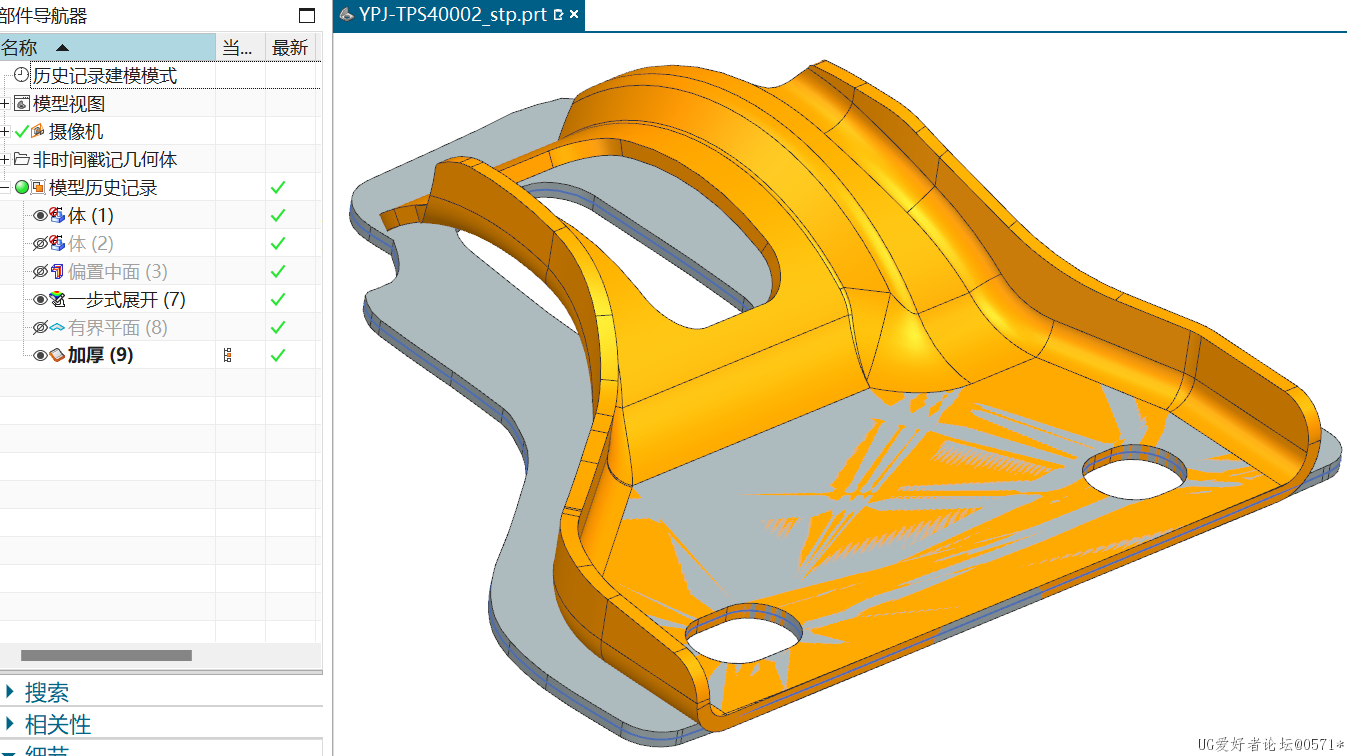1347x756 pixels.
Task: Click the up-to-date checkmark for 加厚 (9)
Action: click(278, 355)
